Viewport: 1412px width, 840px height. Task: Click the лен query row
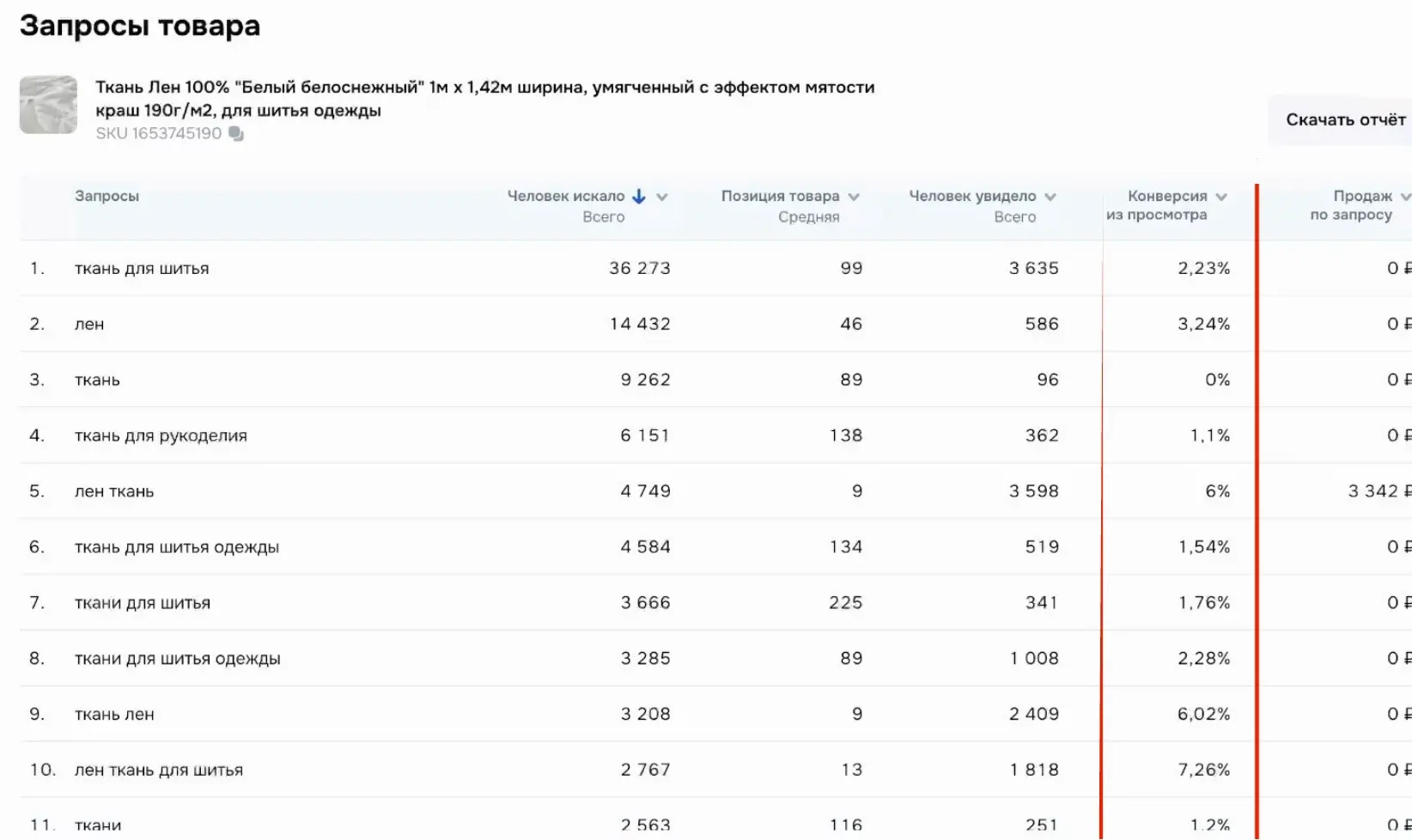click(x=89, y=324)
